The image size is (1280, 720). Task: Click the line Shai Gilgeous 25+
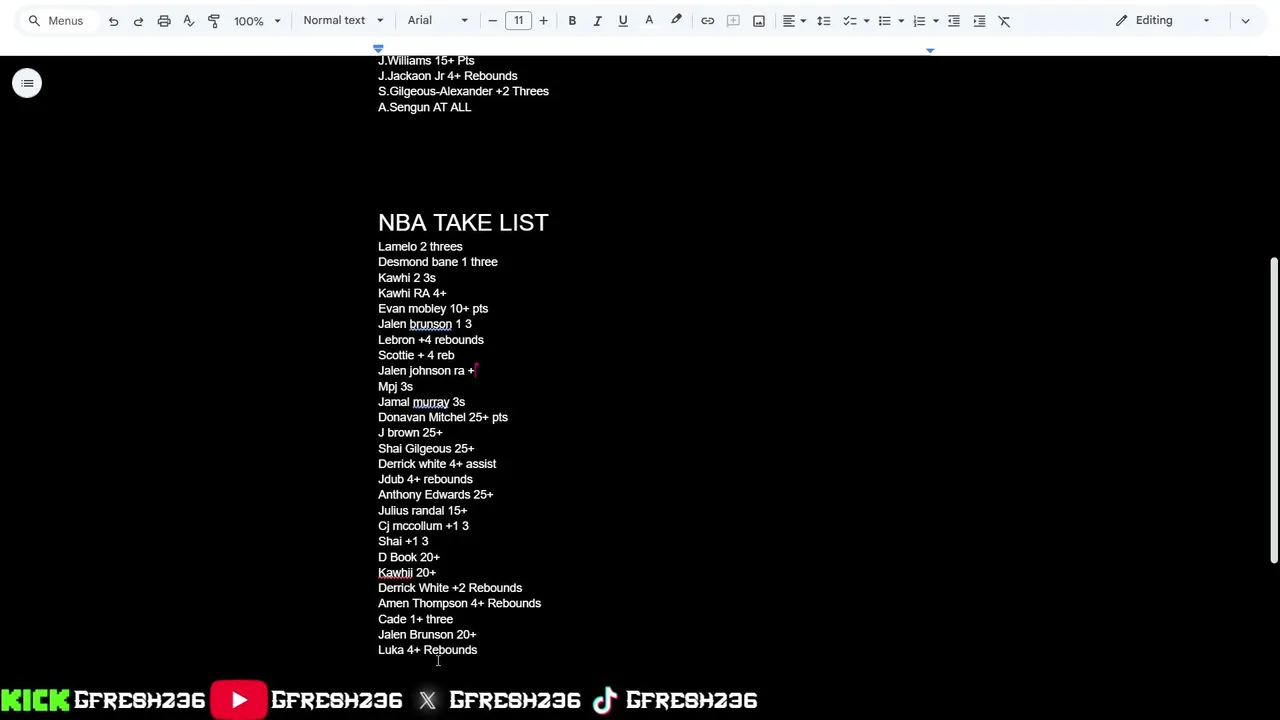426,448
